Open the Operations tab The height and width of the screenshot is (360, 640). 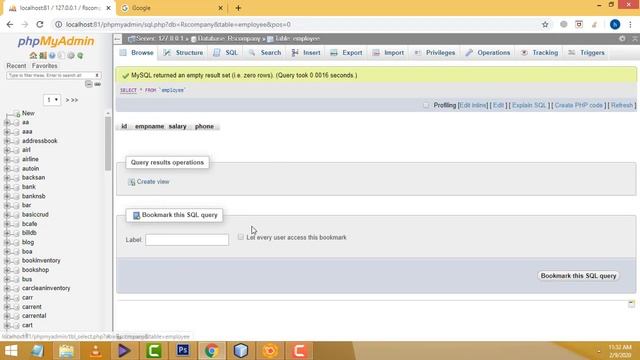tap(488, 53)
